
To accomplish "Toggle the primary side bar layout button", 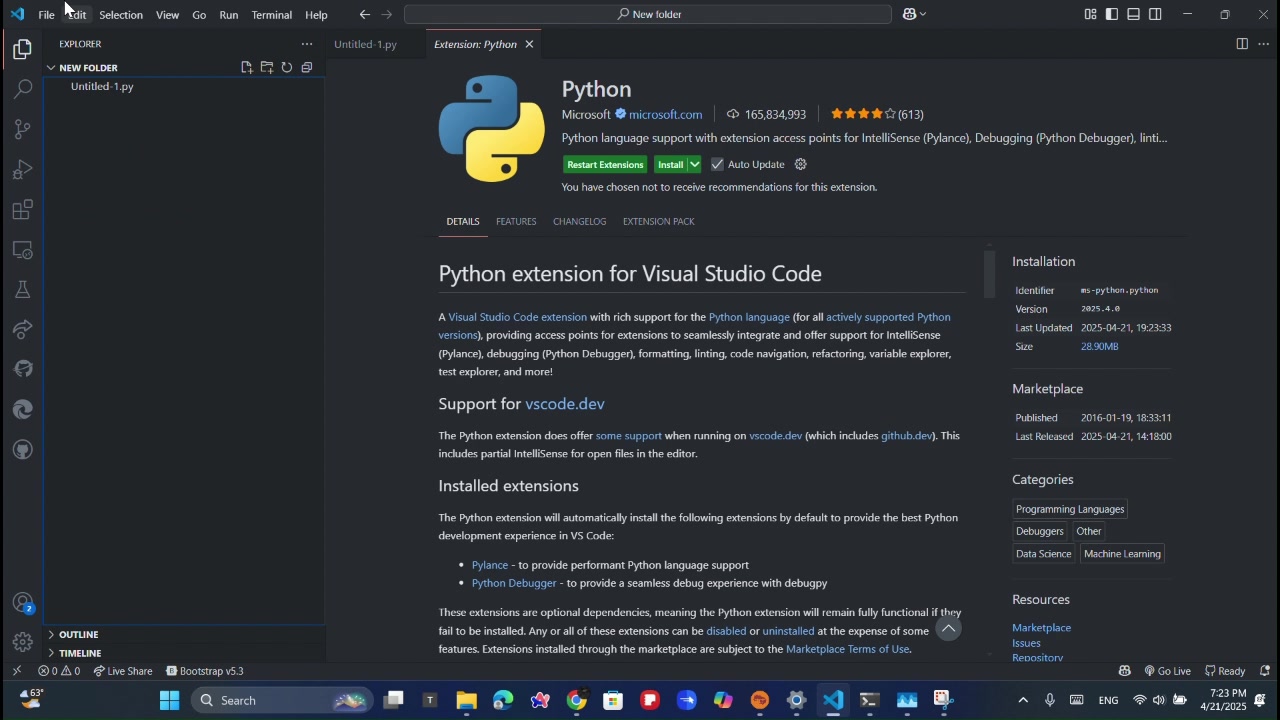I will click(x=1112, y=14).
